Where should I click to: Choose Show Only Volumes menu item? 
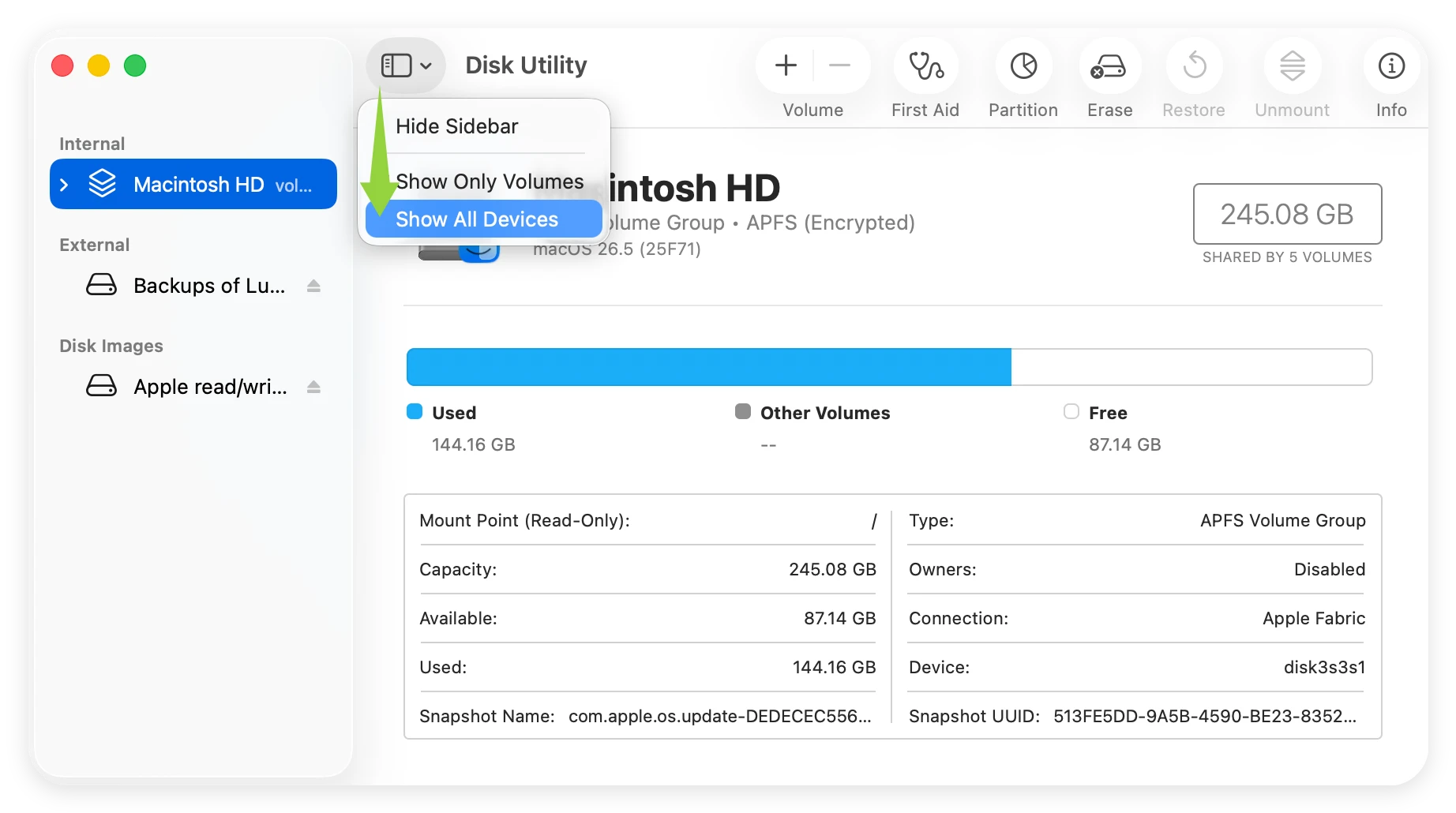(x=483, y=182)
